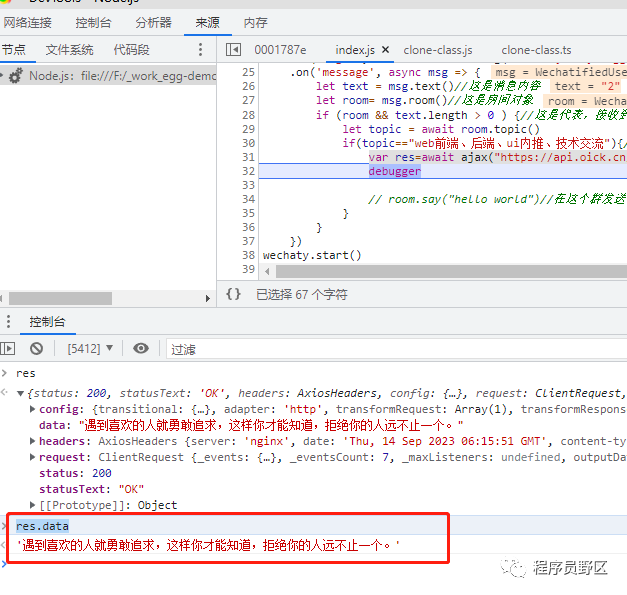Click the let topic line 29 code
Screen dimensions: 627x595
(x=441, y=129)
